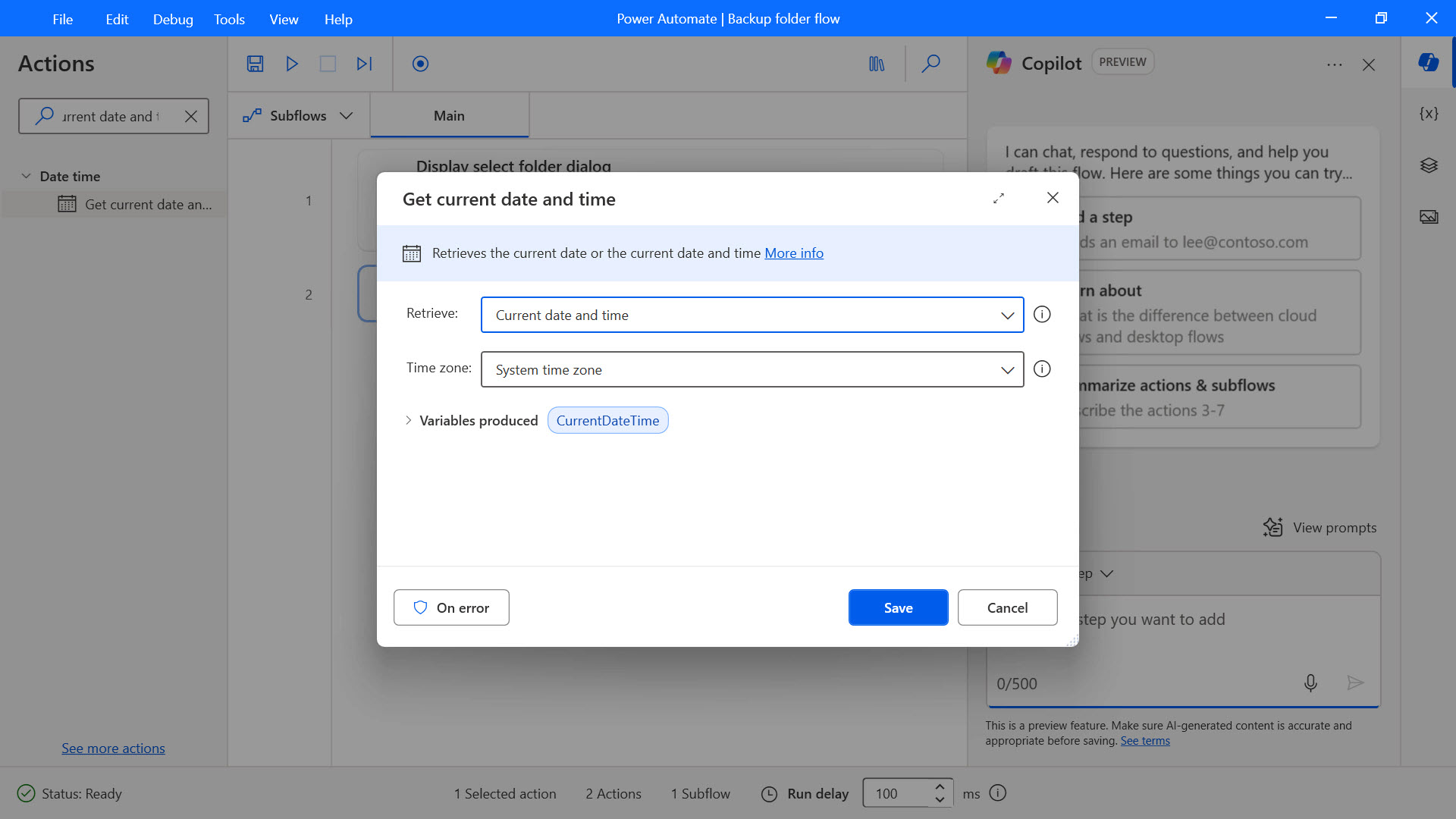1456x819 pixels.
Task: Click the info icon beside the Retrieve field
Action: [x=1042, y=314]
